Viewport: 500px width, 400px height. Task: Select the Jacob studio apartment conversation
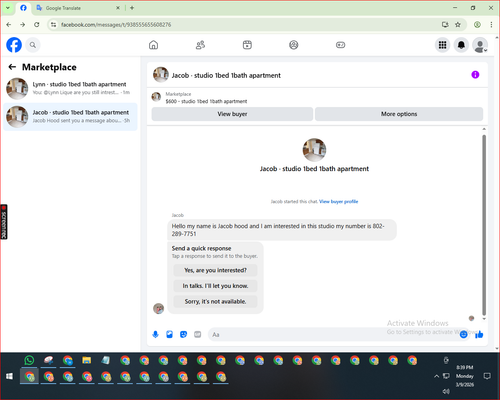click(x=70, y=117)
